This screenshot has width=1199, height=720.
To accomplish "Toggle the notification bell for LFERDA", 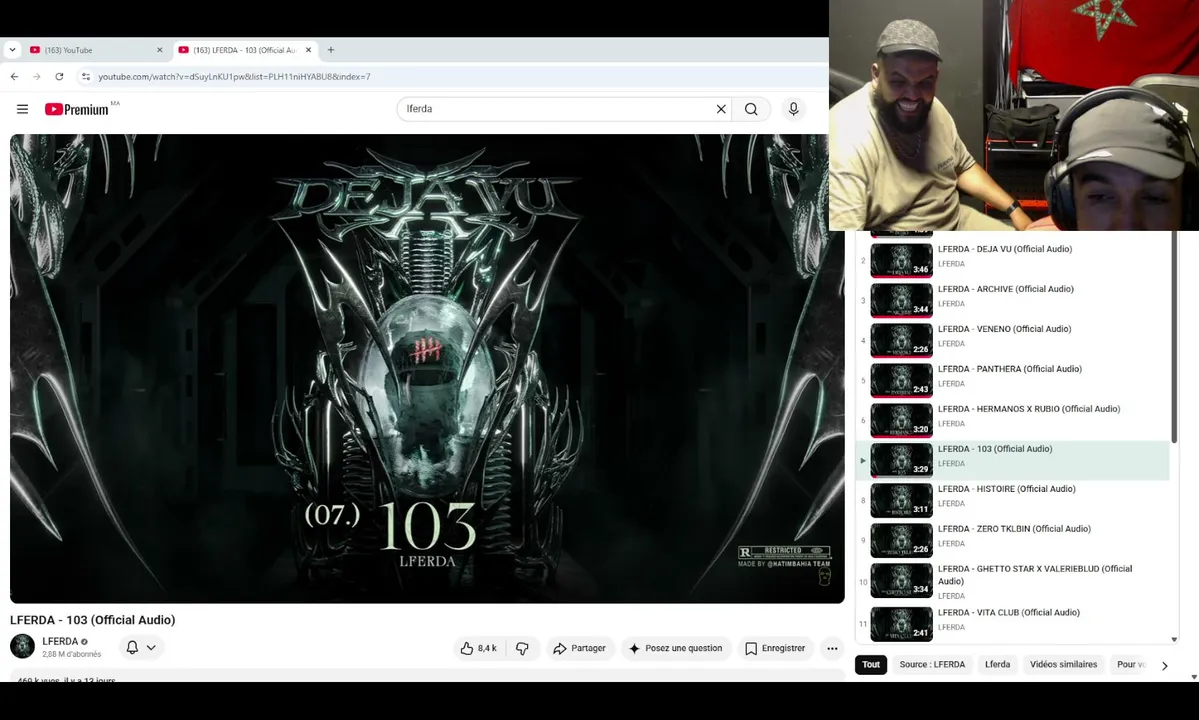I will pos(132,647).
